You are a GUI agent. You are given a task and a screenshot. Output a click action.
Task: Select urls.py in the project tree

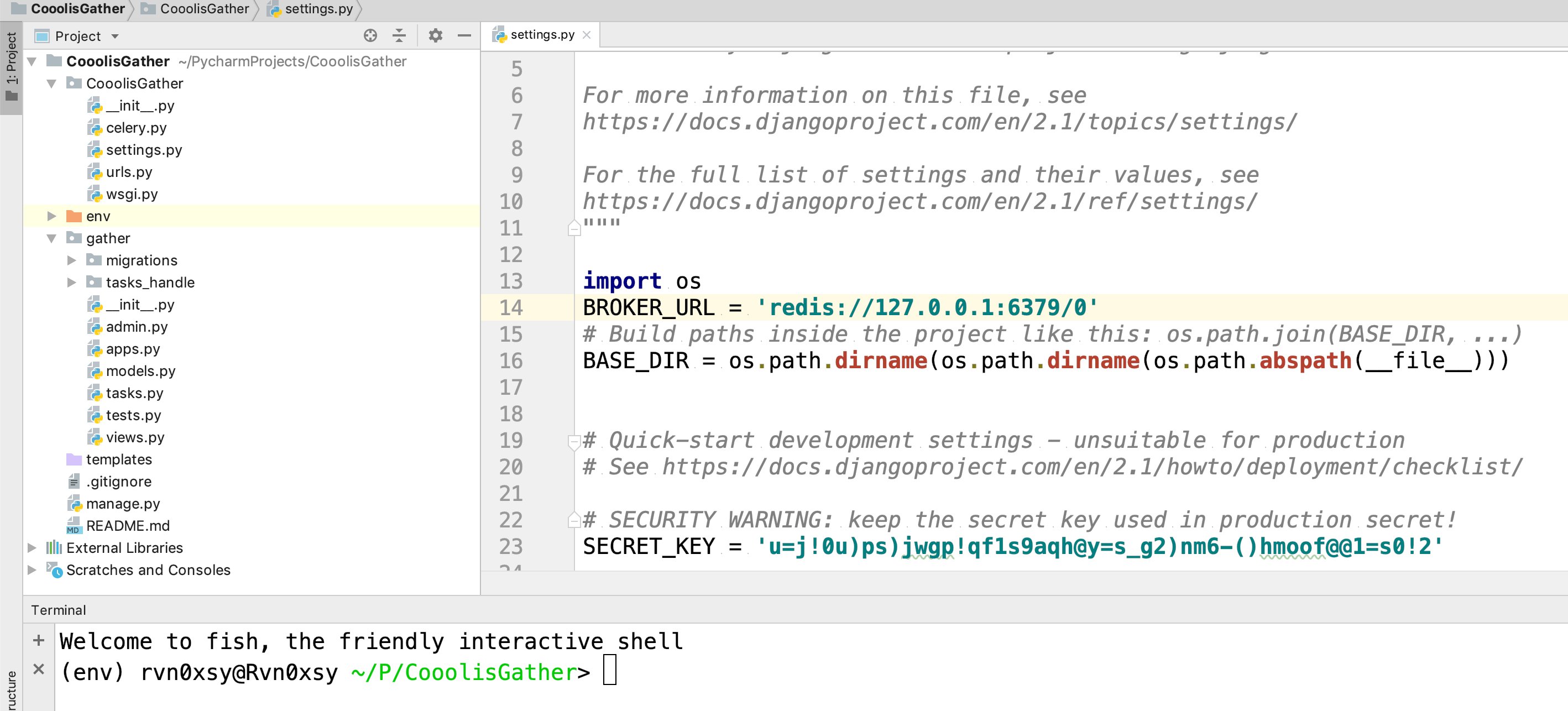(129, 172)
